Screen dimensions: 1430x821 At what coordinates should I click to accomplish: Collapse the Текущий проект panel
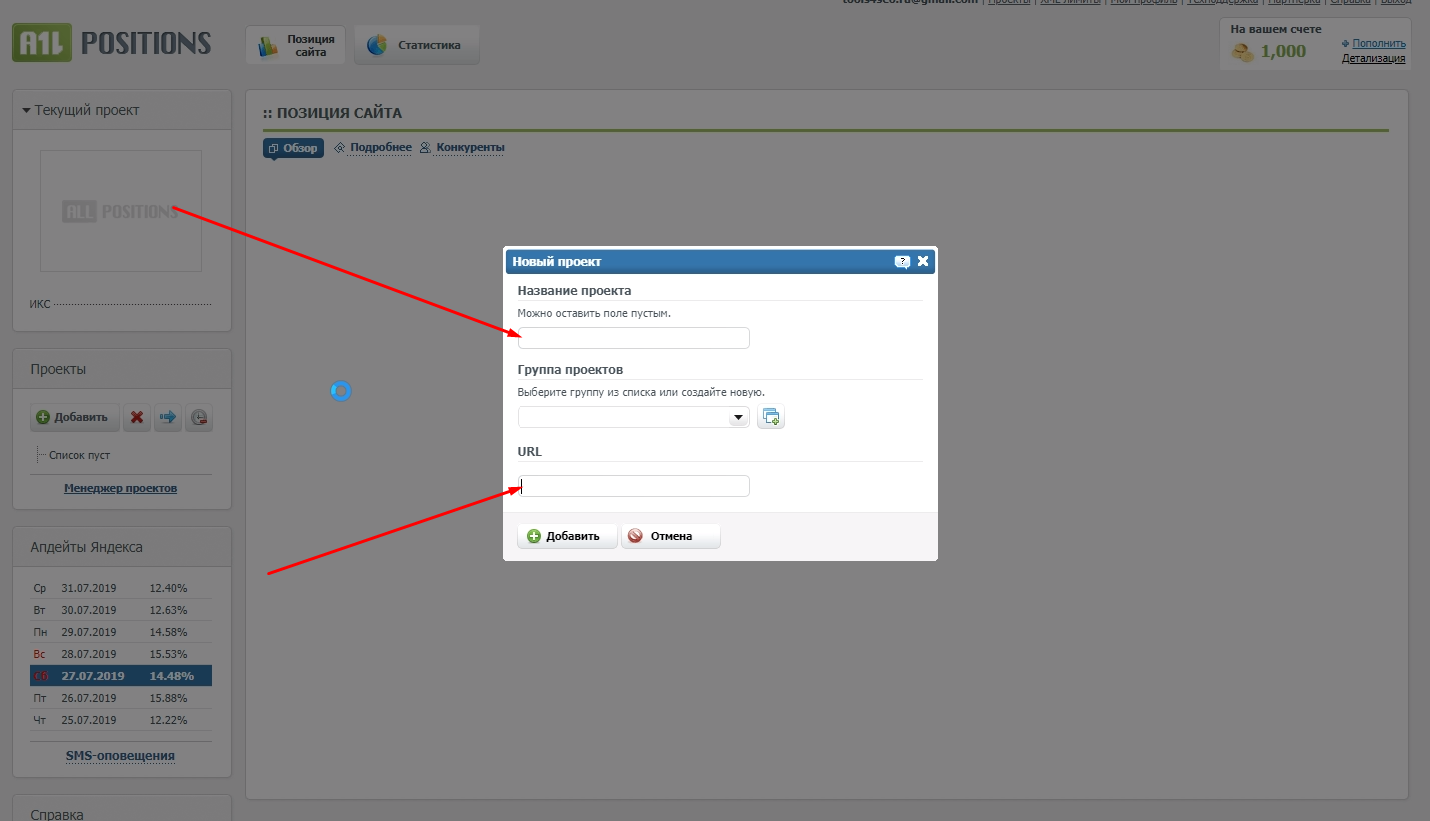26,110
